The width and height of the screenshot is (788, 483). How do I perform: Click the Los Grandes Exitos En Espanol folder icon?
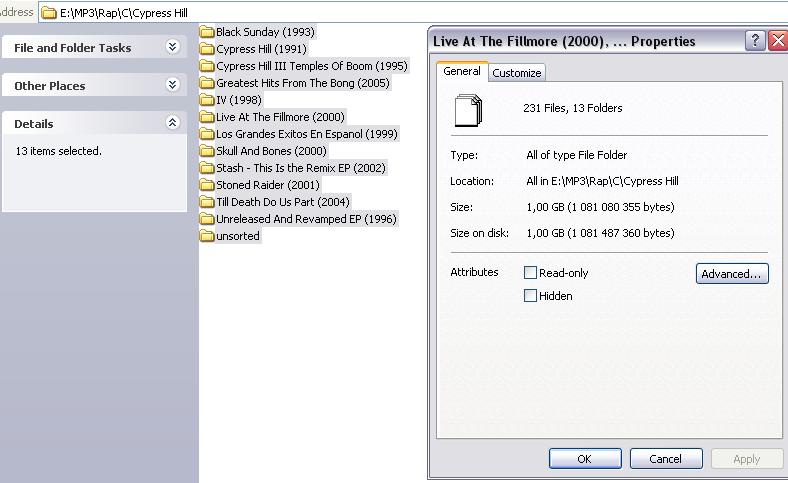point(207,134)
